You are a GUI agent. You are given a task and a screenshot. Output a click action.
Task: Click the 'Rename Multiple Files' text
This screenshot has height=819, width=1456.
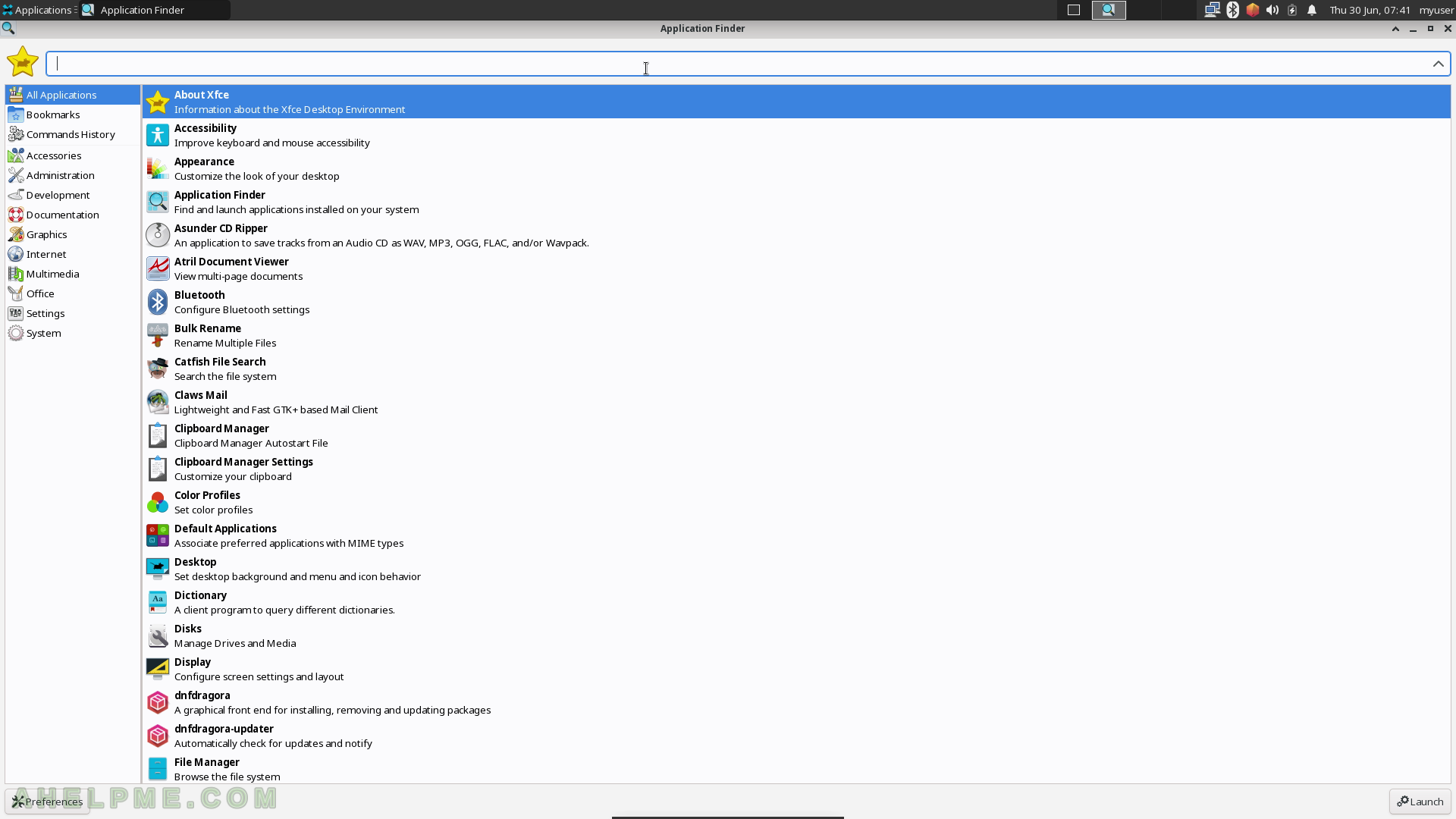[225, 344]
